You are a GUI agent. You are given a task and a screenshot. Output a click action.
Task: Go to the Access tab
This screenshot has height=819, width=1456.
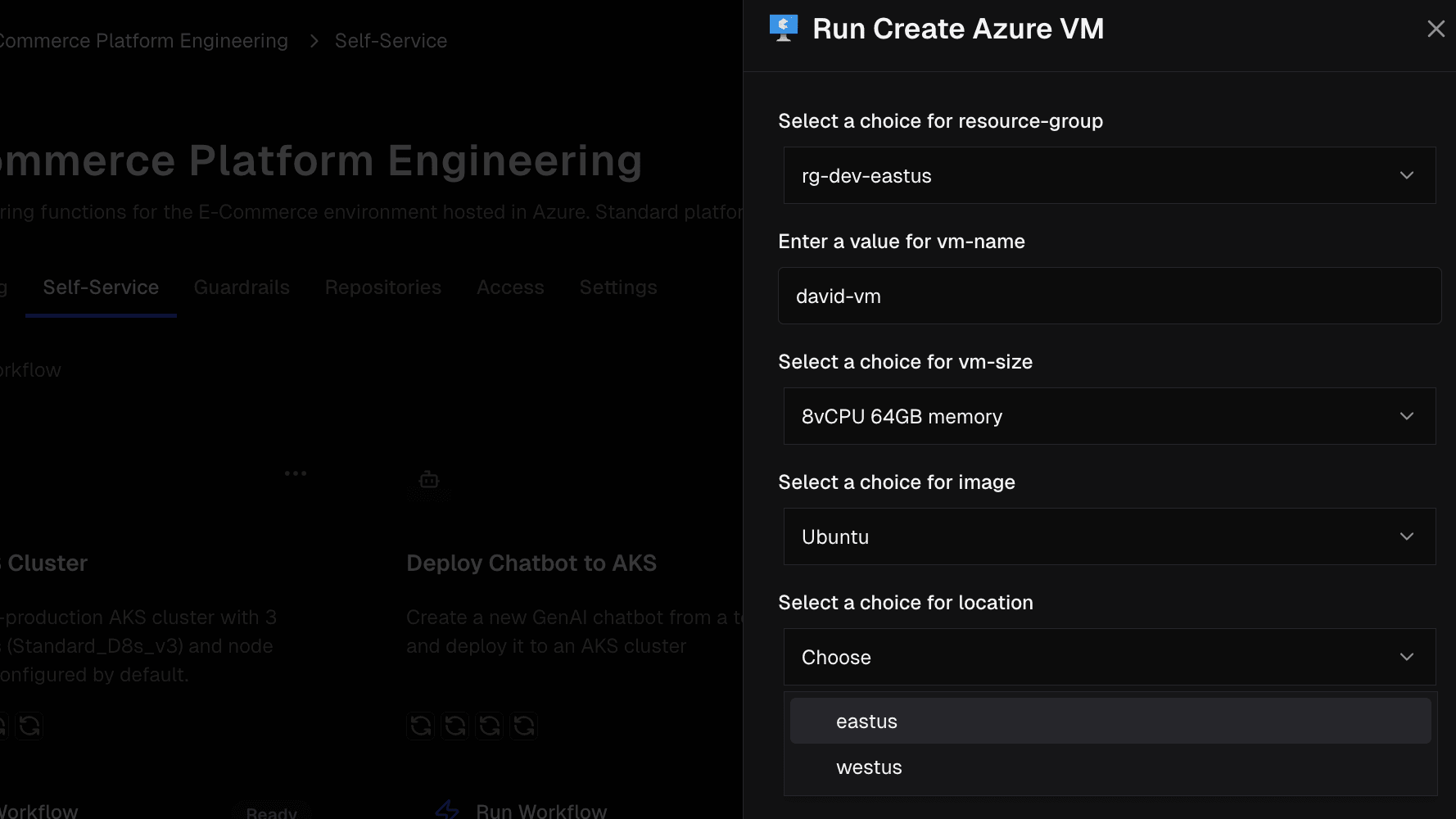(510, 287)
